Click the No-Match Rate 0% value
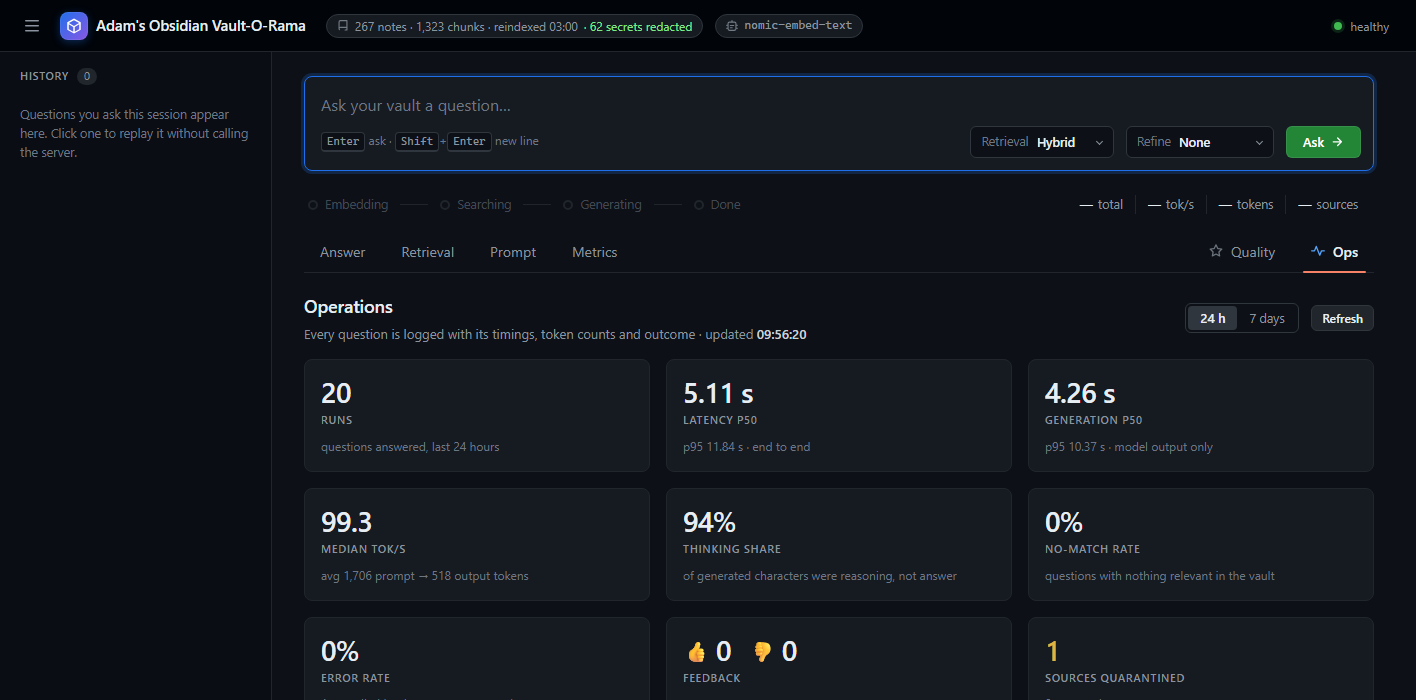Image resolution: width=1416 pixels, height=700 pixels. (1064, 522)
